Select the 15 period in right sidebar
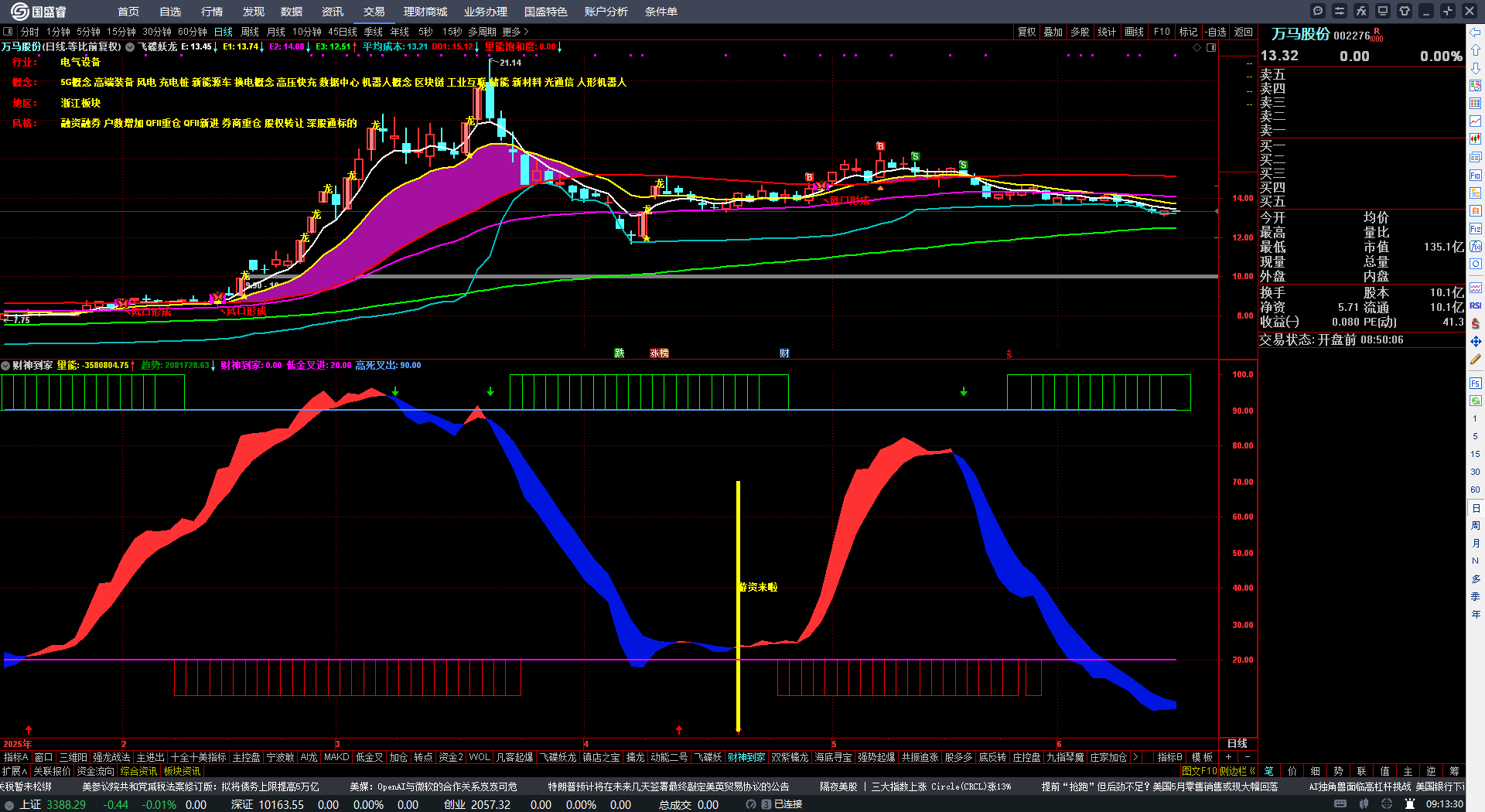This screenshot has width=1485, height=812. [x=1475, y=454]
